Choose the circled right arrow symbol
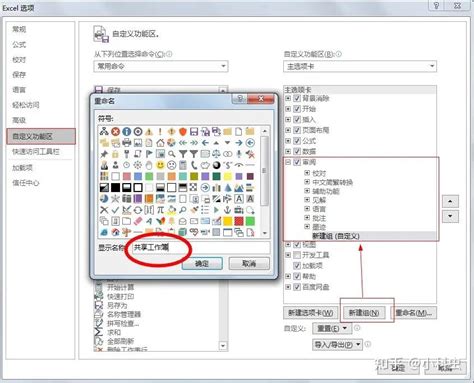 click(x=205, y=188)
